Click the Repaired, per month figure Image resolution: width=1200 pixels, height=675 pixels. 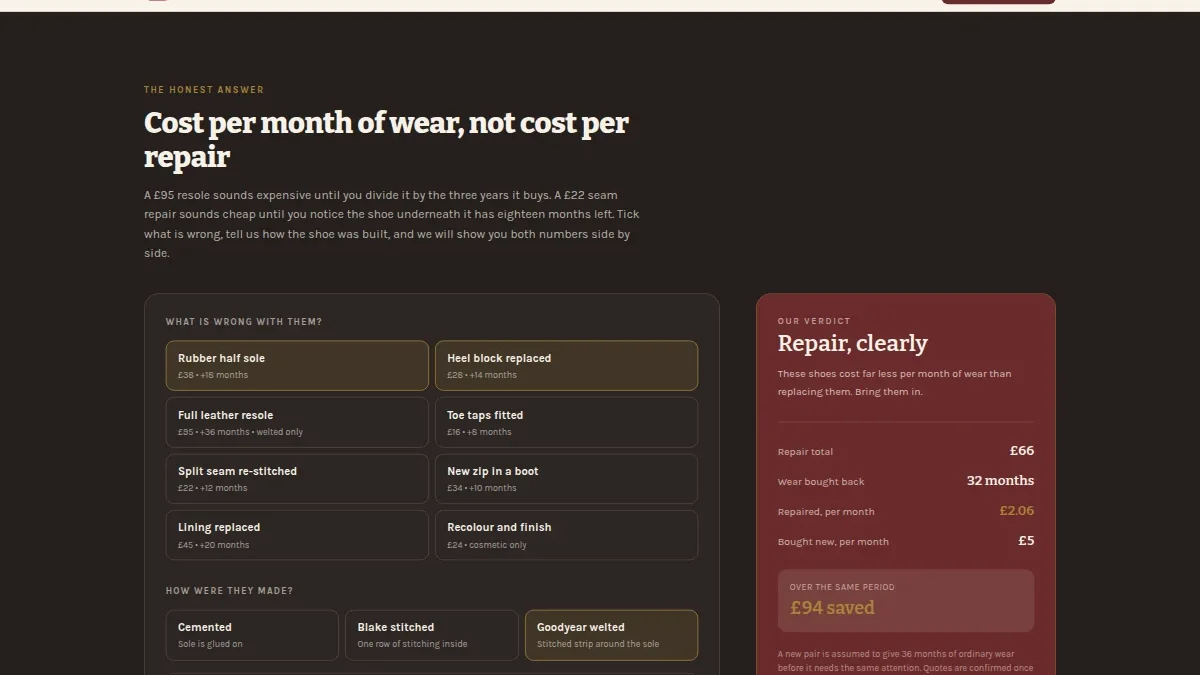point(1017,511)
